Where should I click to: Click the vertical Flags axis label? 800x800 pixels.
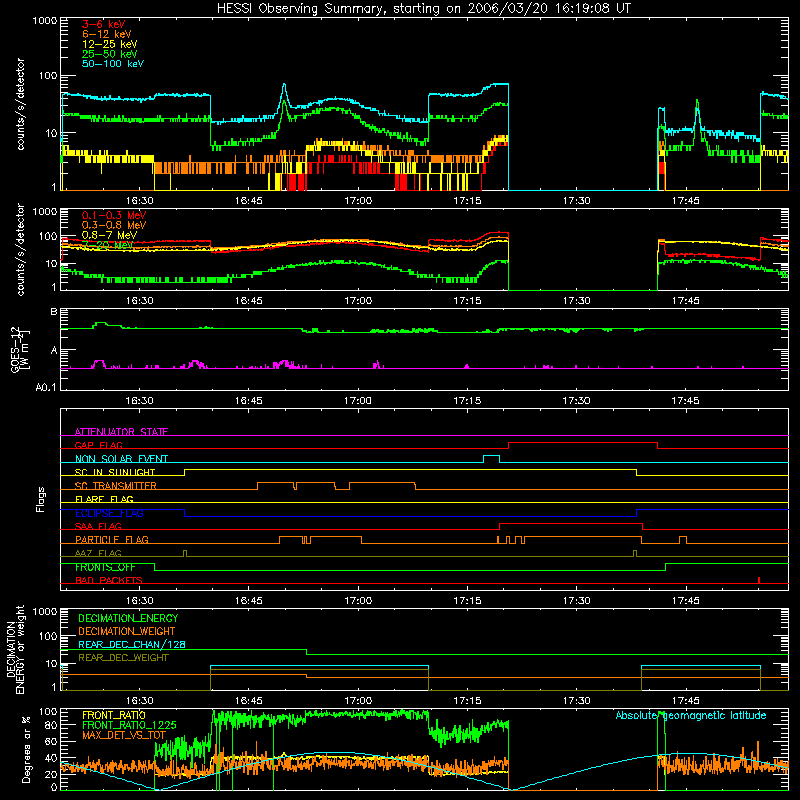pyautogui.click(x=41, y=499)
